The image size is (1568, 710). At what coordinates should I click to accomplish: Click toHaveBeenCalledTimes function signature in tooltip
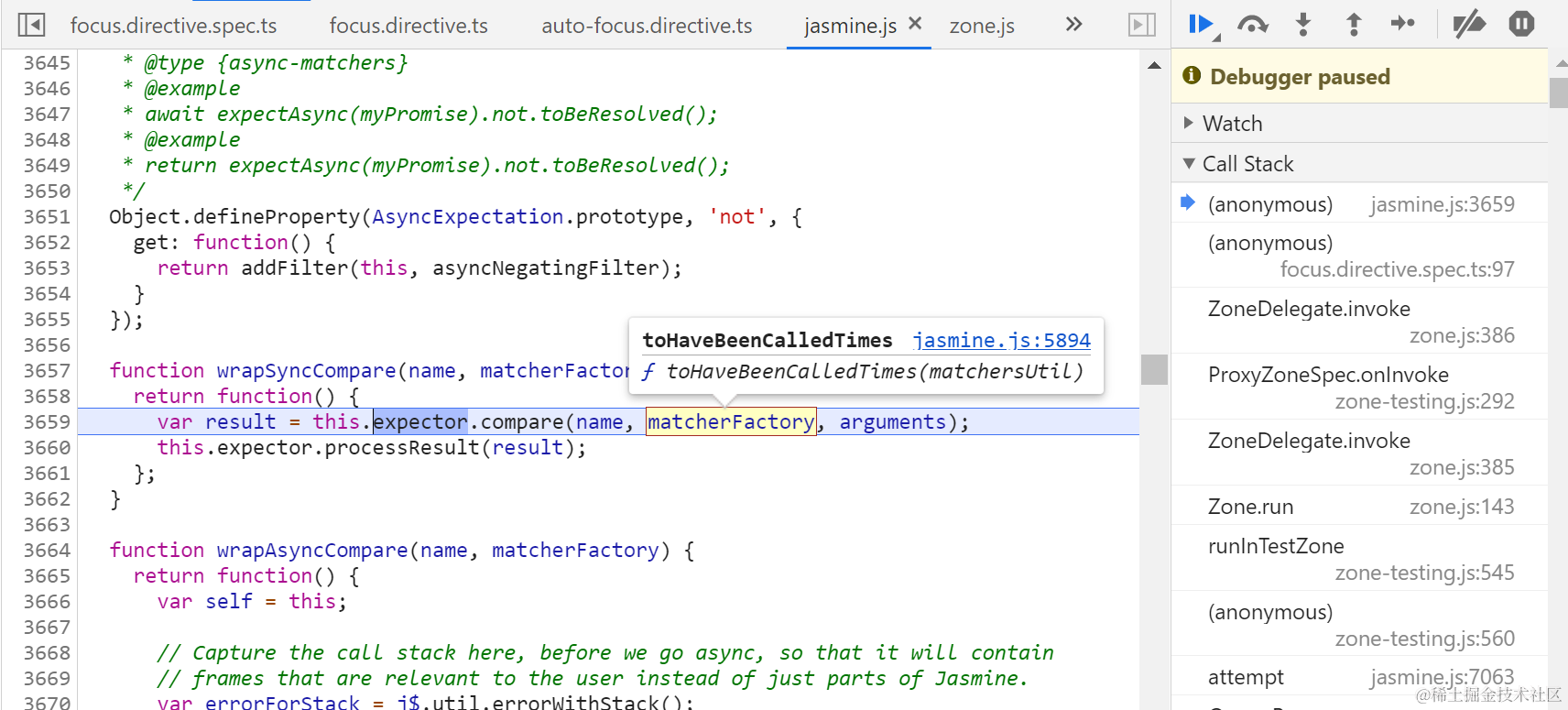862,371
